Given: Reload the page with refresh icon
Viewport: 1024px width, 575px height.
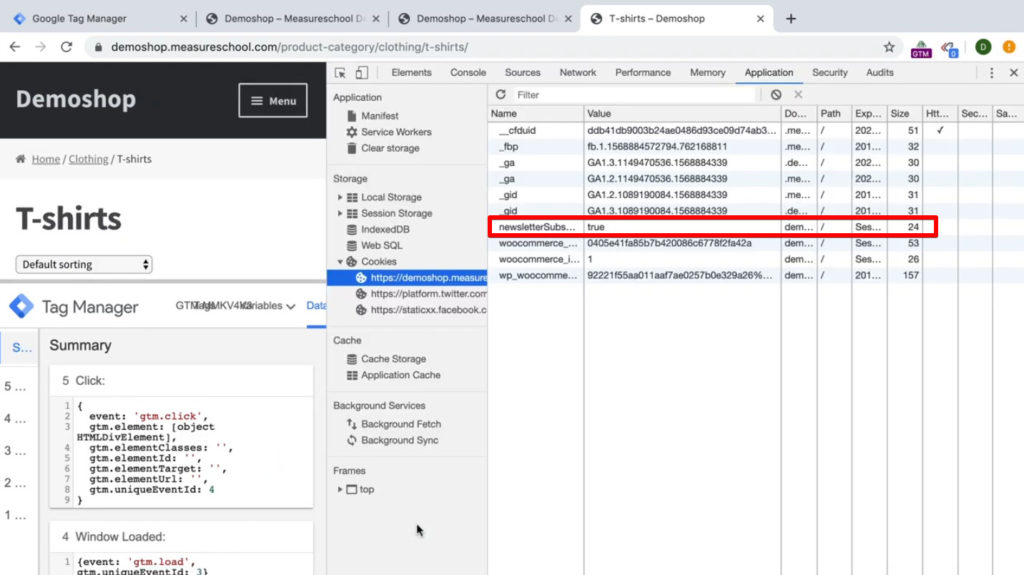Looking at the screenshot, I should [66, 47].
